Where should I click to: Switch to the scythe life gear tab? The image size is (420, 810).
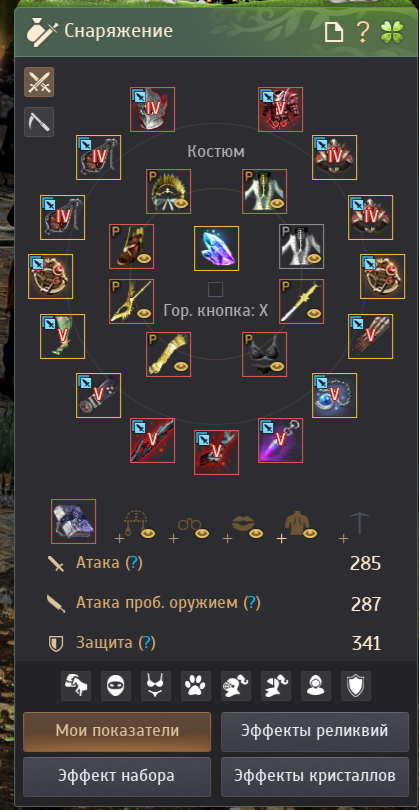coord(39,122)
